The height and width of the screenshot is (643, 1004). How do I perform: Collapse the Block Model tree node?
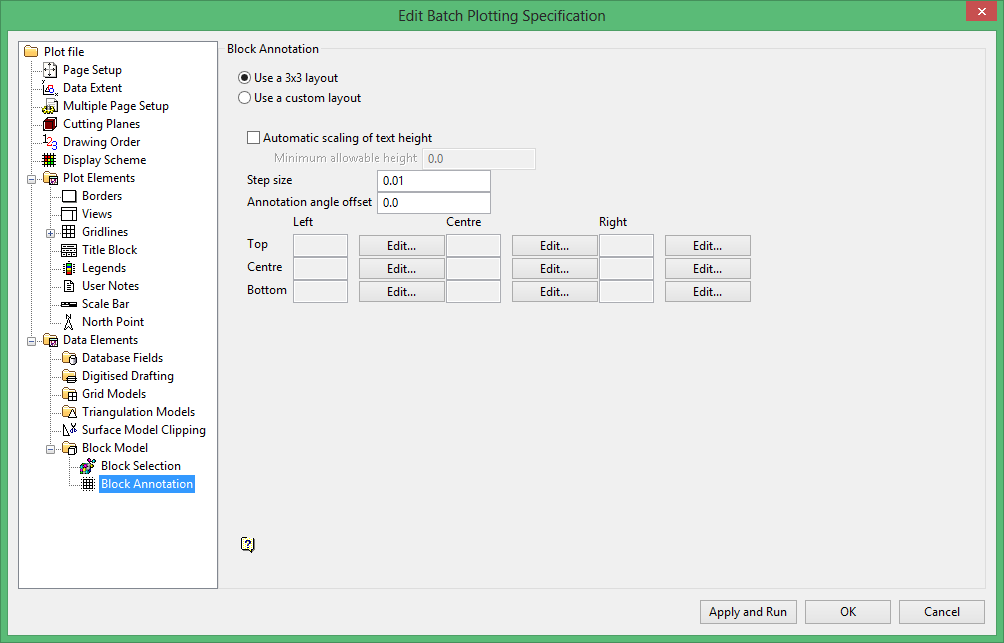51,449
